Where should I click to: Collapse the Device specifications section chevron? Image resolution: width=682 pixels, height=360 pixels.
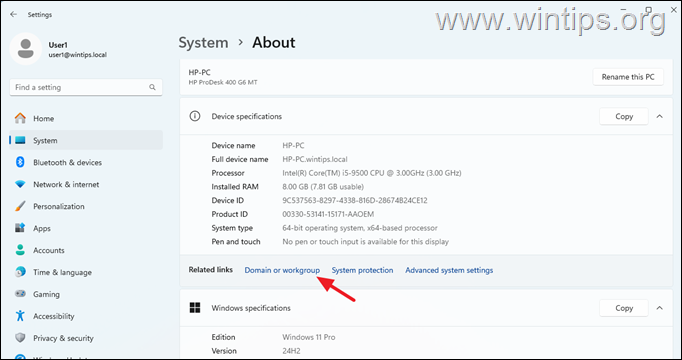click(x=659, y=116)
